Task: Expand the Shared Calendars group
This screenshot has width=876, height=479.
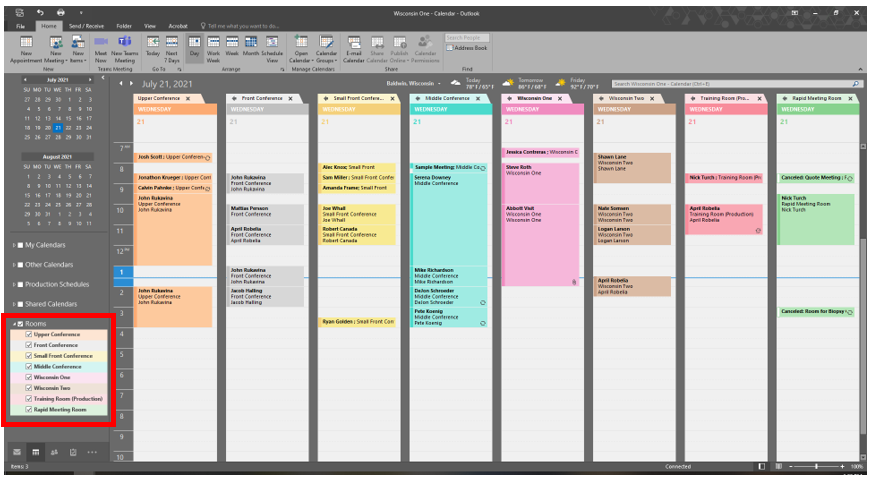Action: 14,304
